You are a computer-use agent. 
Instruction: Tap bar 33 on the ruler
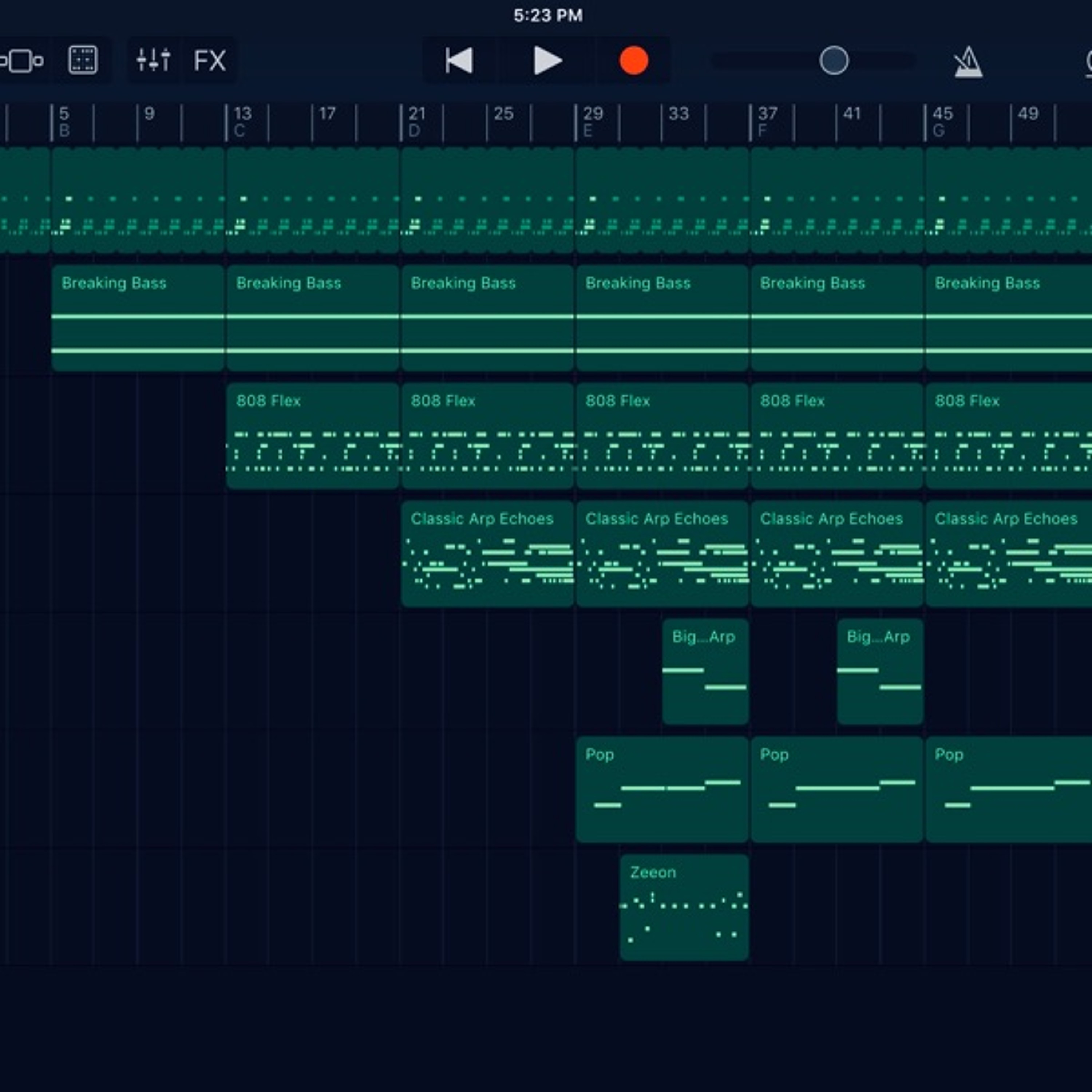[679, 114]
